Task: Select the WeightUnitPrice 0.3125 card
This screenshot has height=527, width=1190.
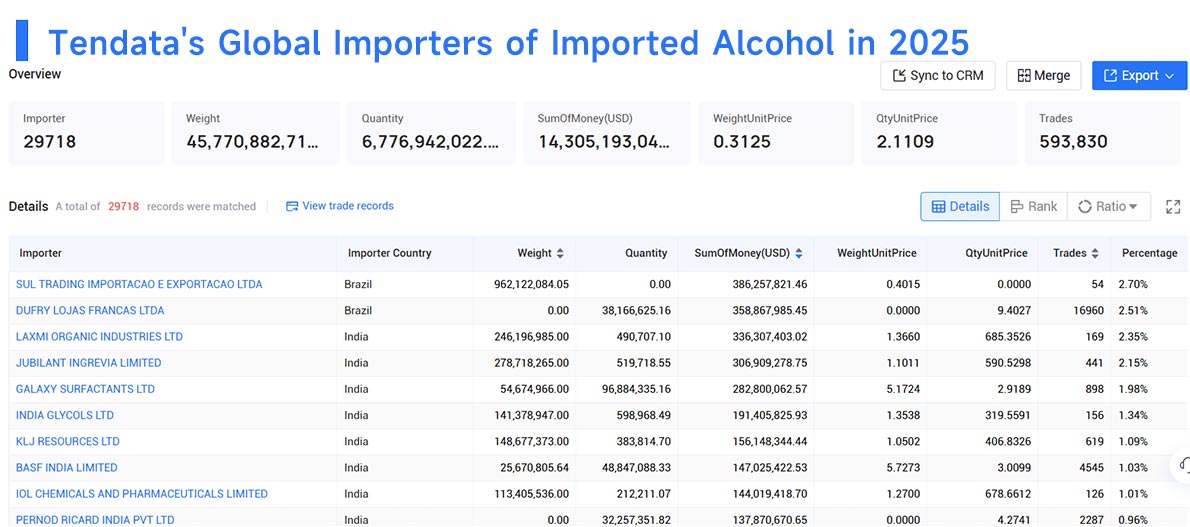Action: (776, 132)
